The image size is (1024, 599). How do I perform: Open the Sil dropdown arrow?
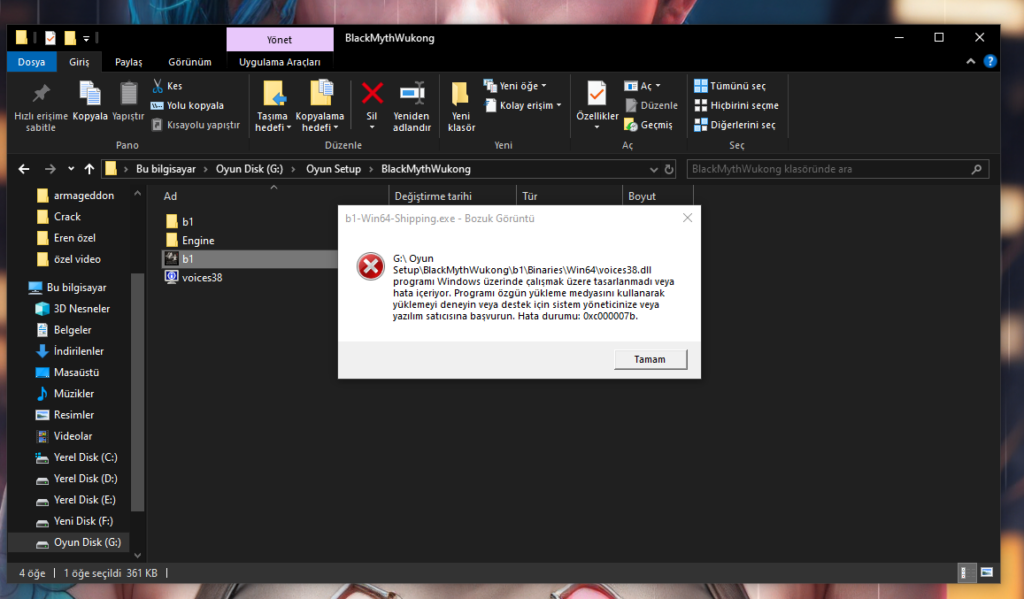pos(372,127)
